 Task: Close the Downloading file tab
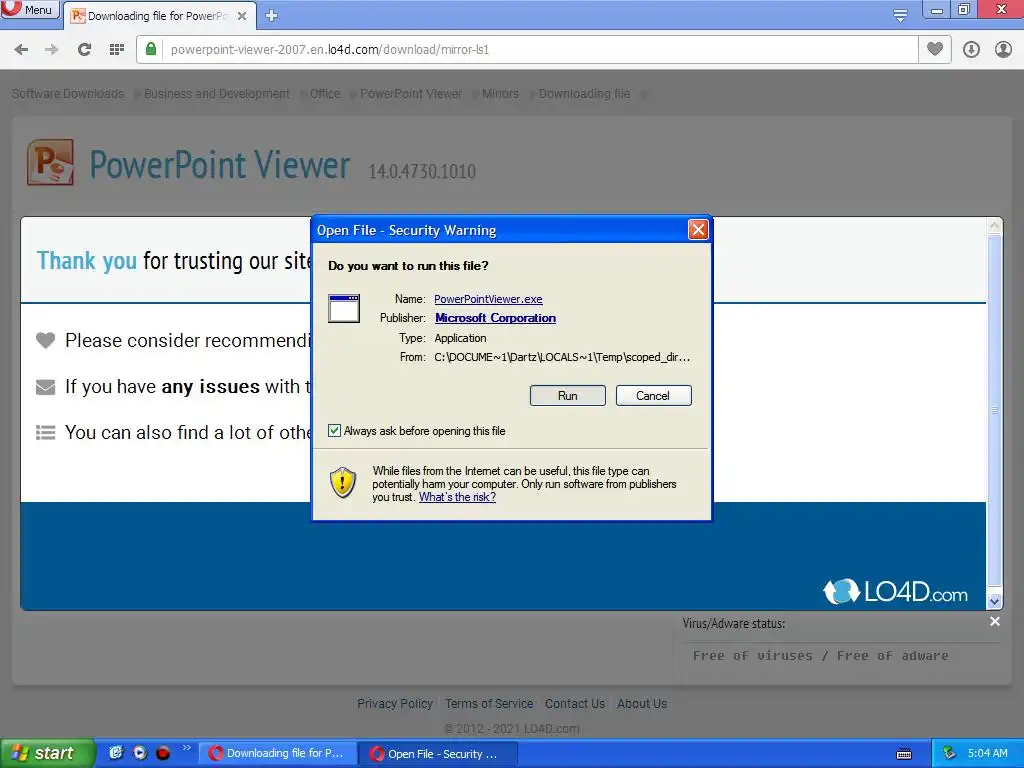coord(242,16)
